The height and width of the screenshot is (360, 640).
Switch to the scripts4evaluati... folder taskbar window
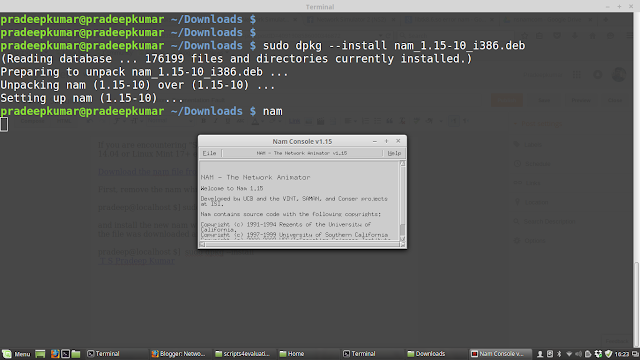tap(243, 354)
